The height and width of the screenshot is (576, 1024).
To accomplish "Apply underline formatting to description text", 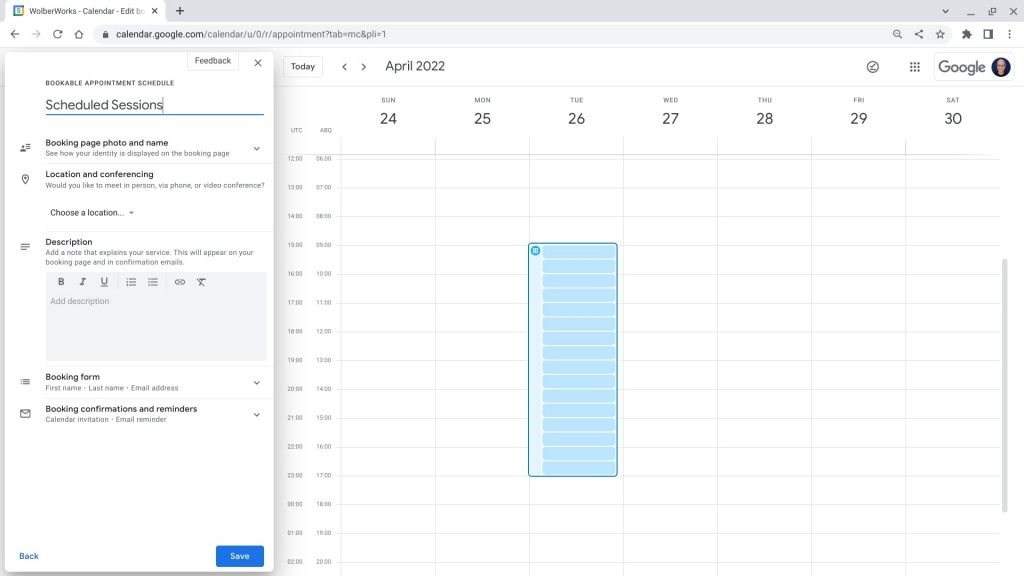I will click(105, 282).
